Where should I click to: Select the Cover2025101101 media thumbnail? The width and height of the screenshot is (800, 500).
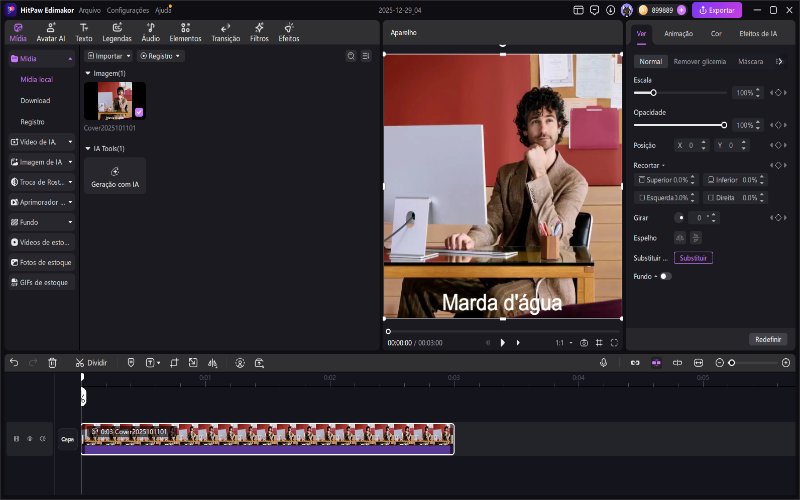pyautogui.click(x=115, y=101)
